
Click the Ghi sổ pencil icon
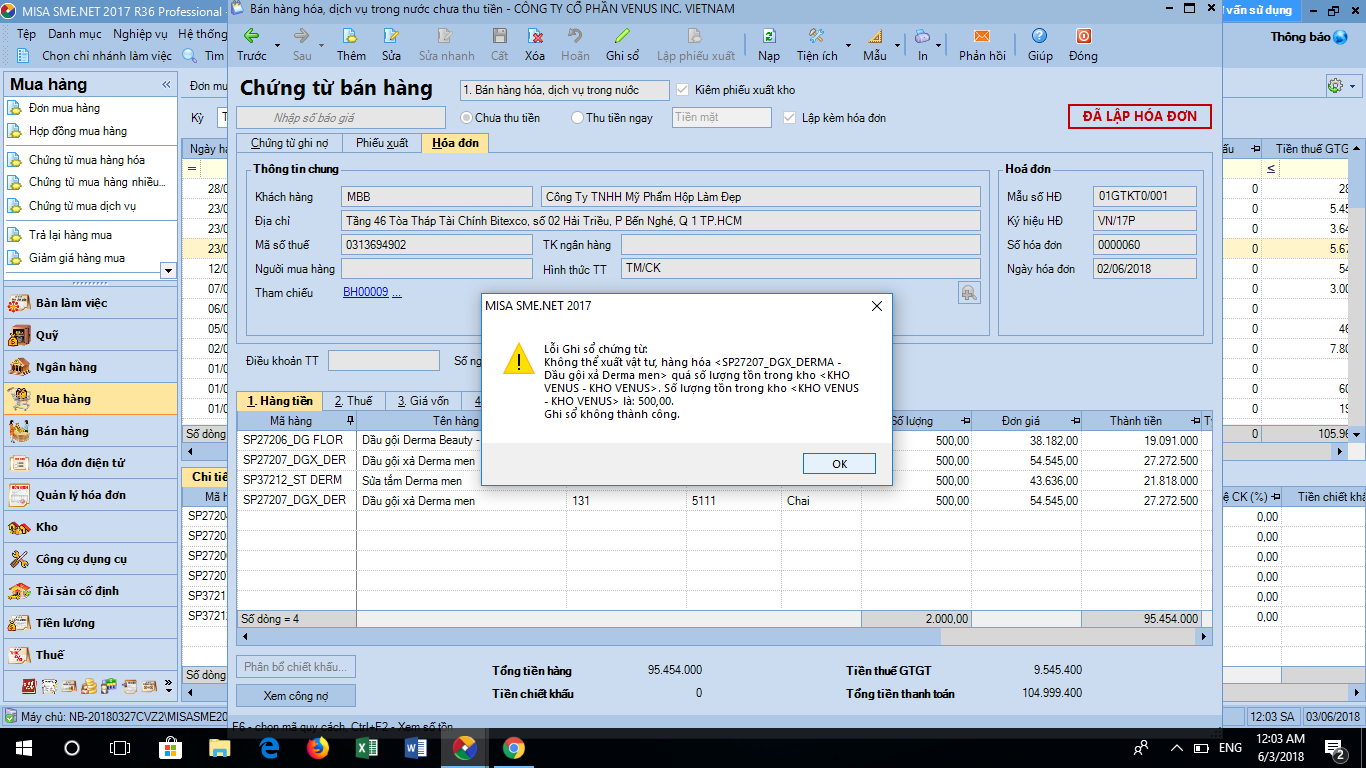pos(622,36)
